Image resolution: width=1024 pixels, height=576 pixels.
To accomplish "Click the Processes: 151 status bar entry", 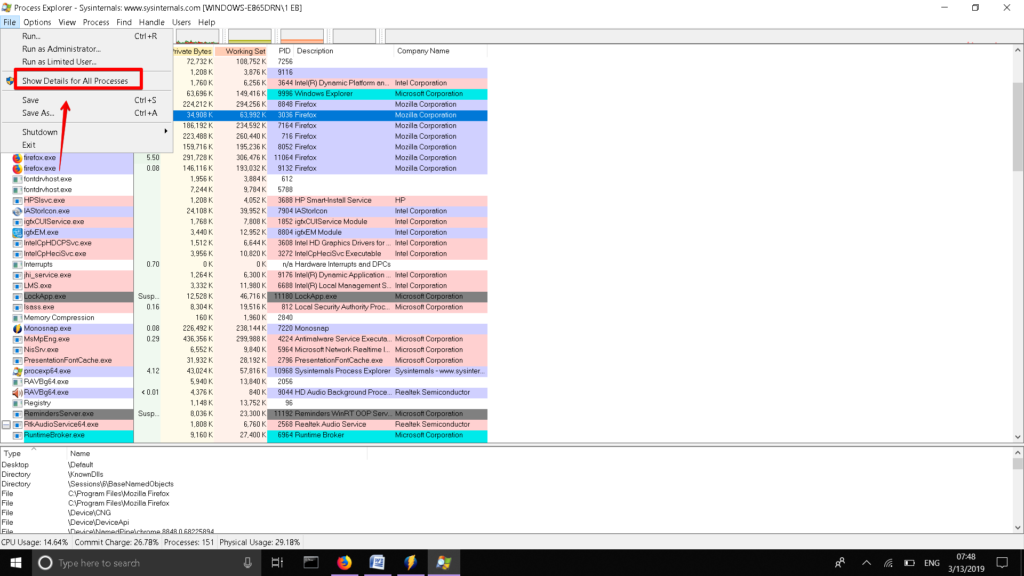I will pos(189,542).
